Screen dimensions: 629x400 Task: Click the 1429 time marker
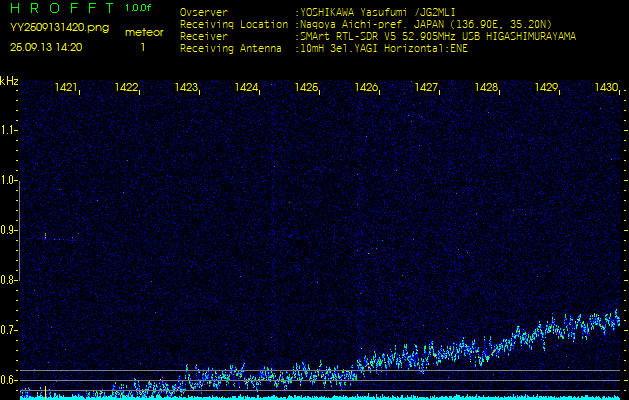(x=547, y=88)
